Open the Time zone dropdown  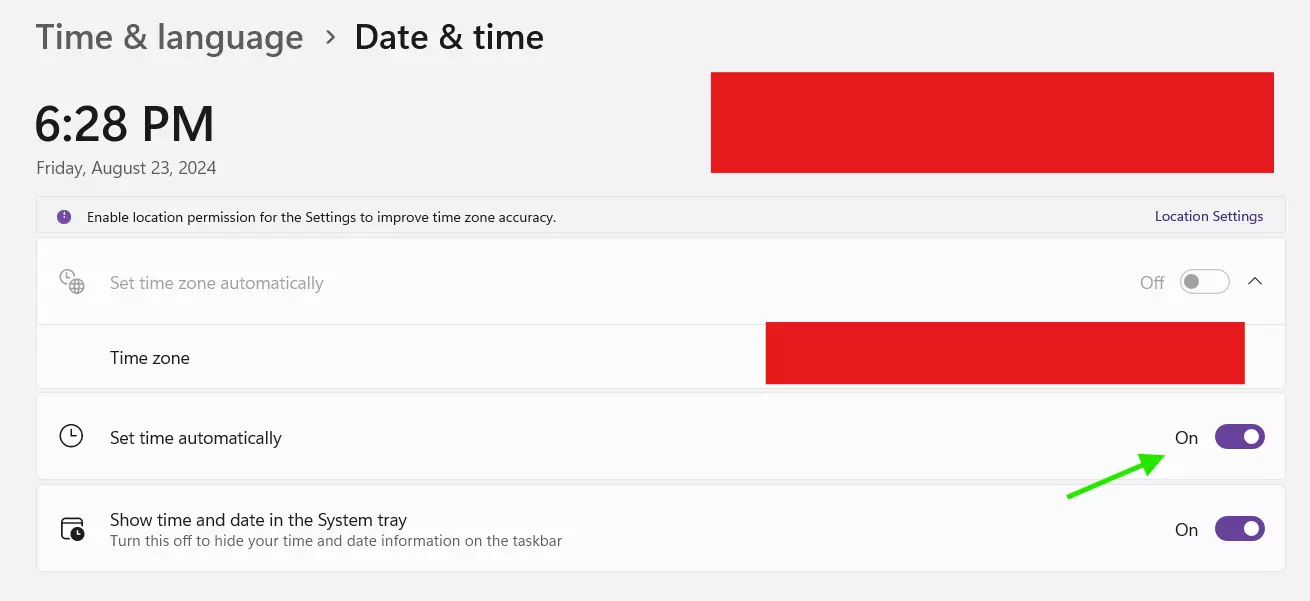point(1004,353)
